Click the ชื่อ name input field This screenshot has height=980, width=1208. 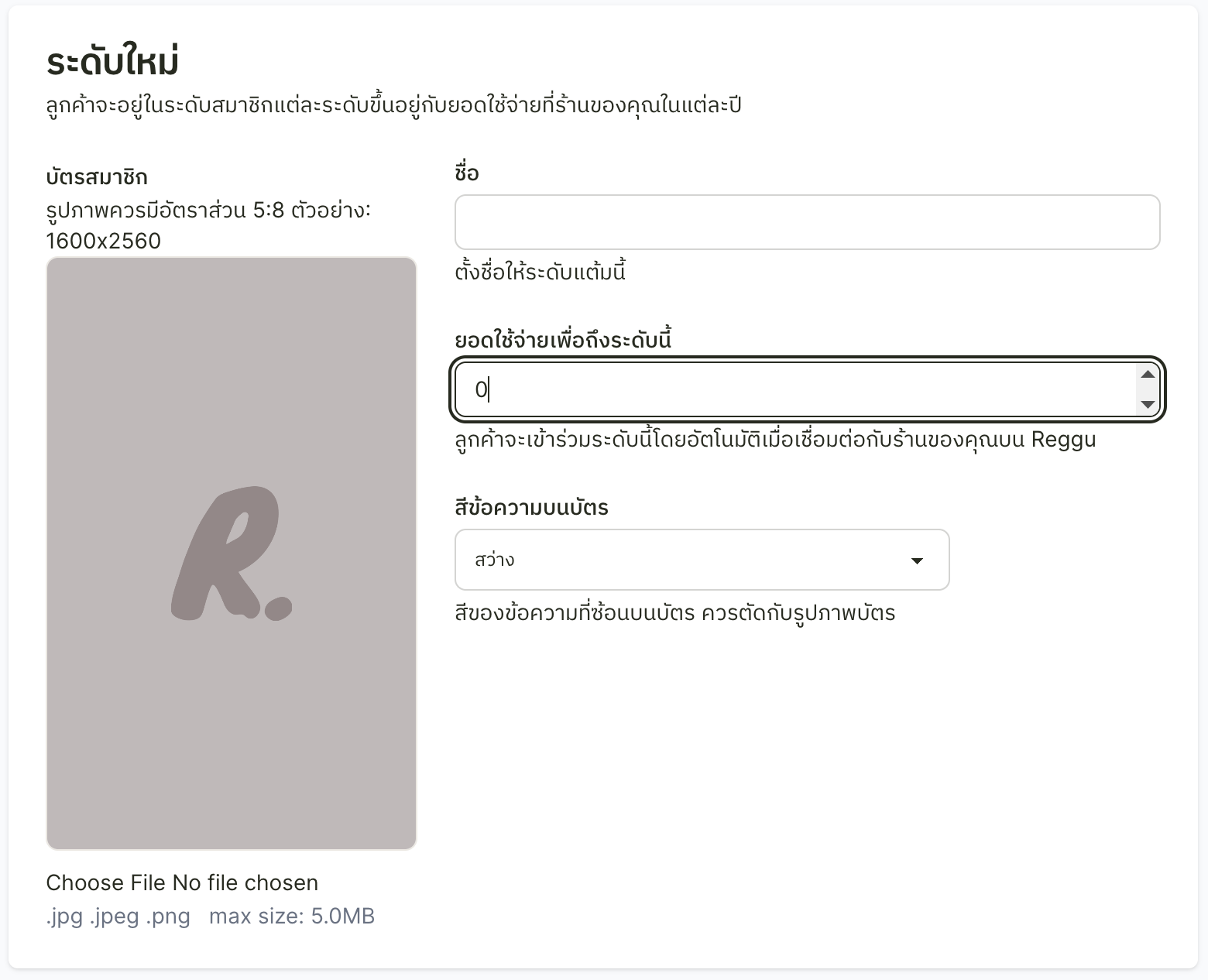(x=807, y=222)
